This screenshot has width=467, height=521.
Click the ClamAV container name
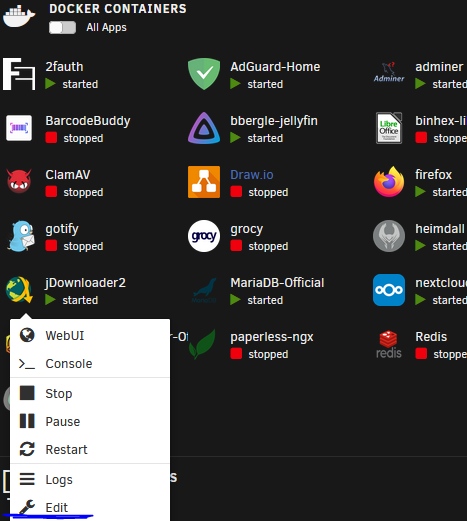(68, 175)
